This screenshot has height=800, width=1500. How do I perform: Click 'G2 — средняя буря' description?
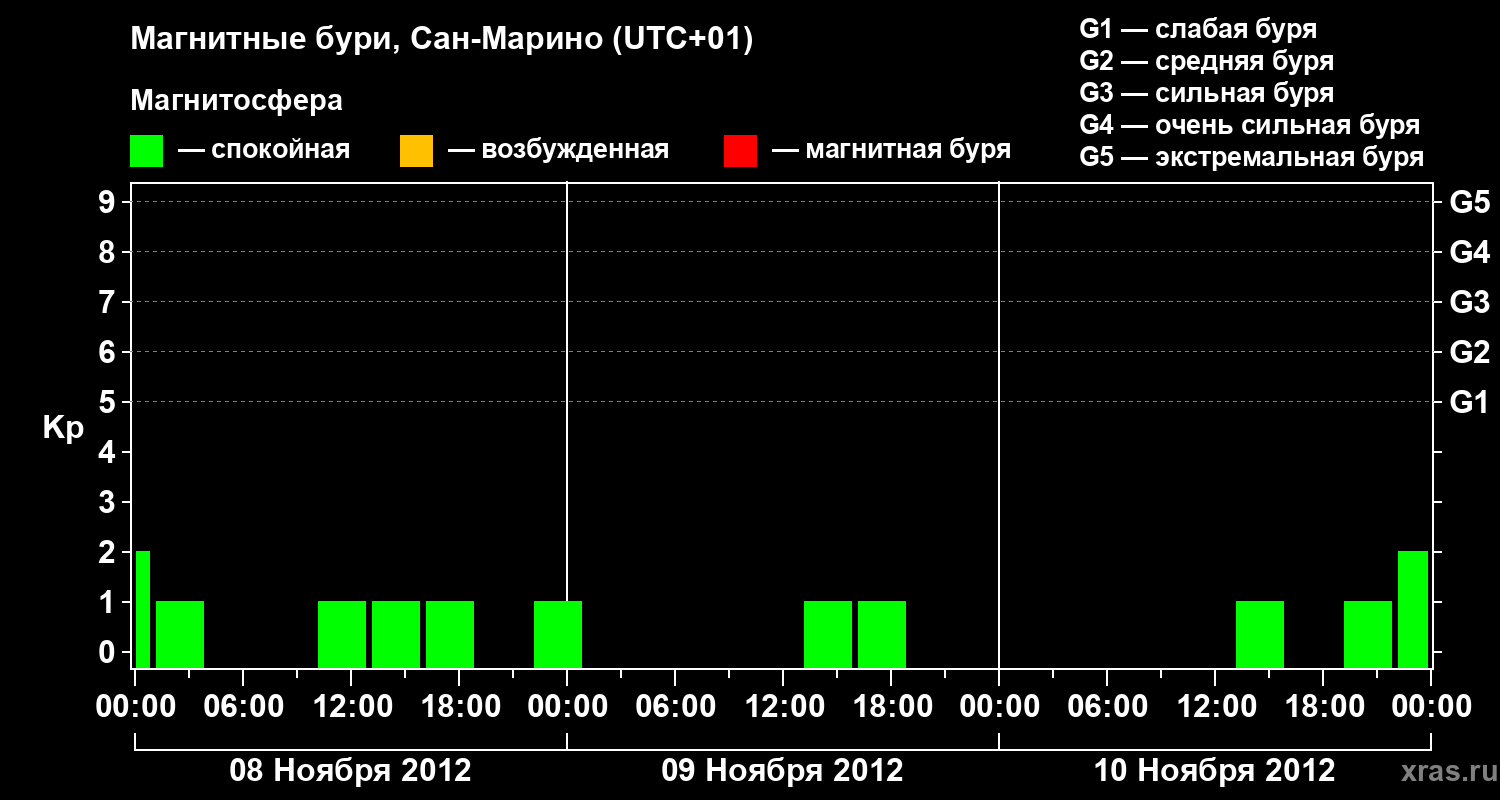(x=1207, y=61)
